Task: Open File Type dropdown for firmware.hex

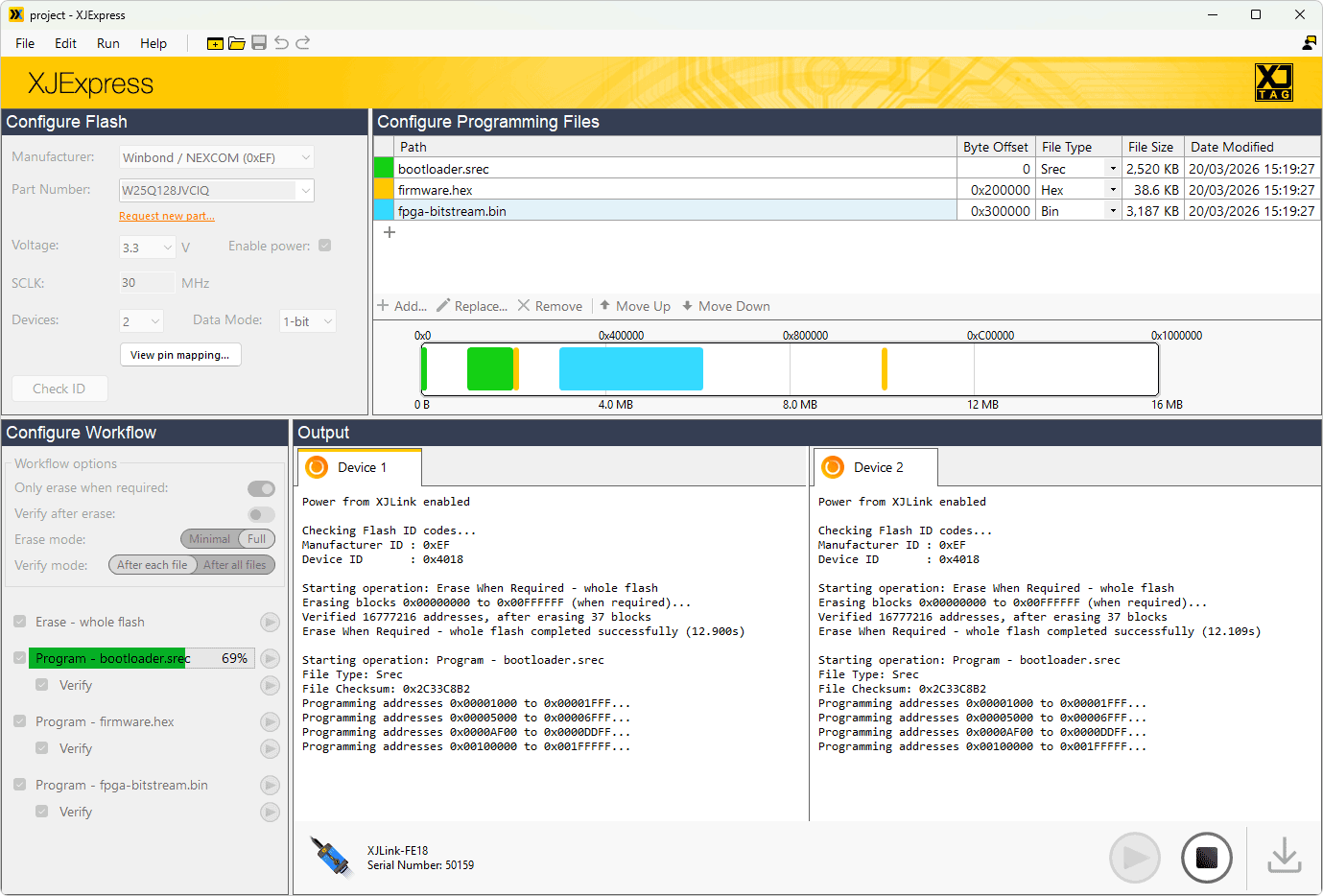Action: click(1113, 190)
